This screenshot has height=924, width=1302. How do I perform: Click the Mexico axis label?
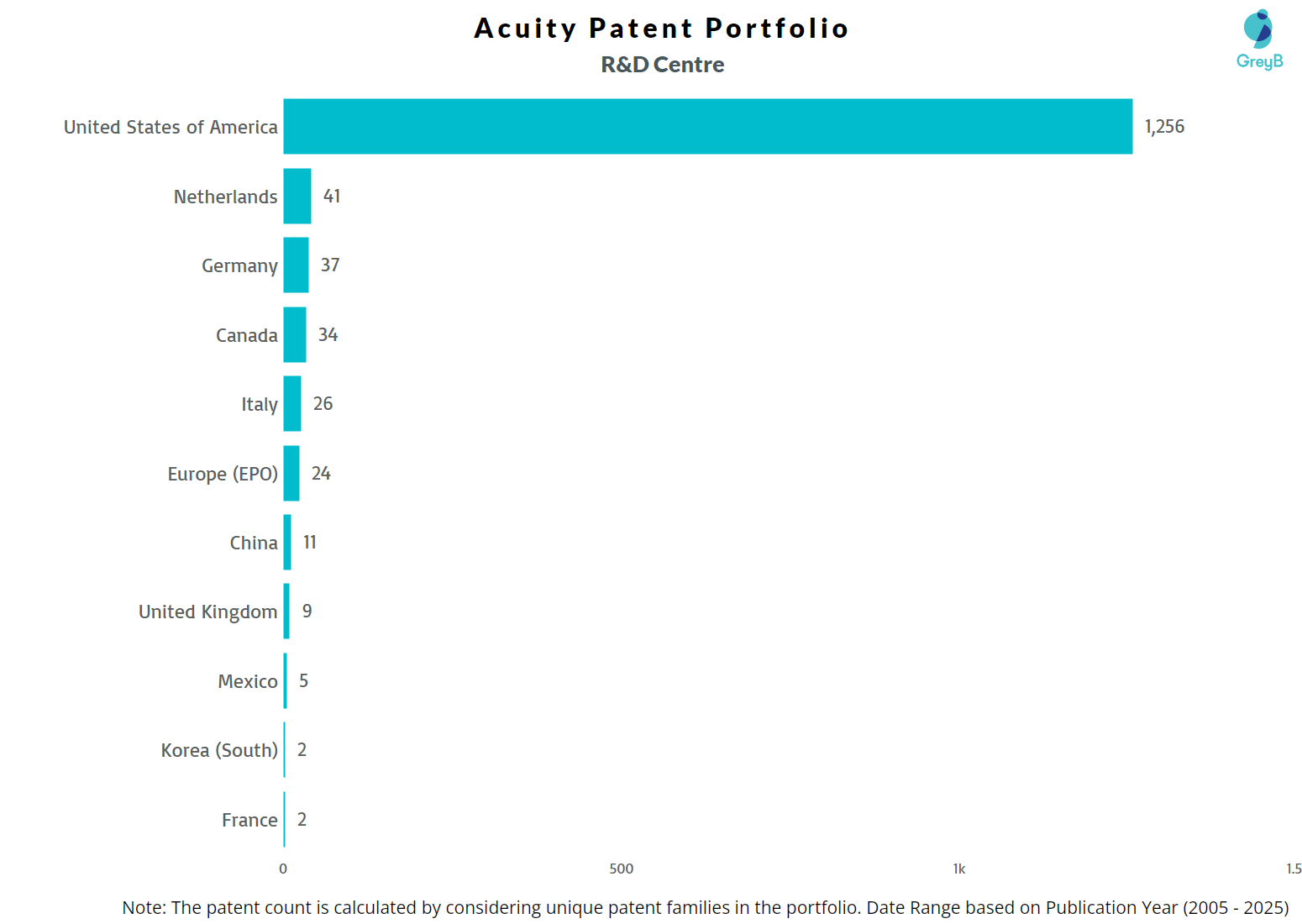coord(247,681)
